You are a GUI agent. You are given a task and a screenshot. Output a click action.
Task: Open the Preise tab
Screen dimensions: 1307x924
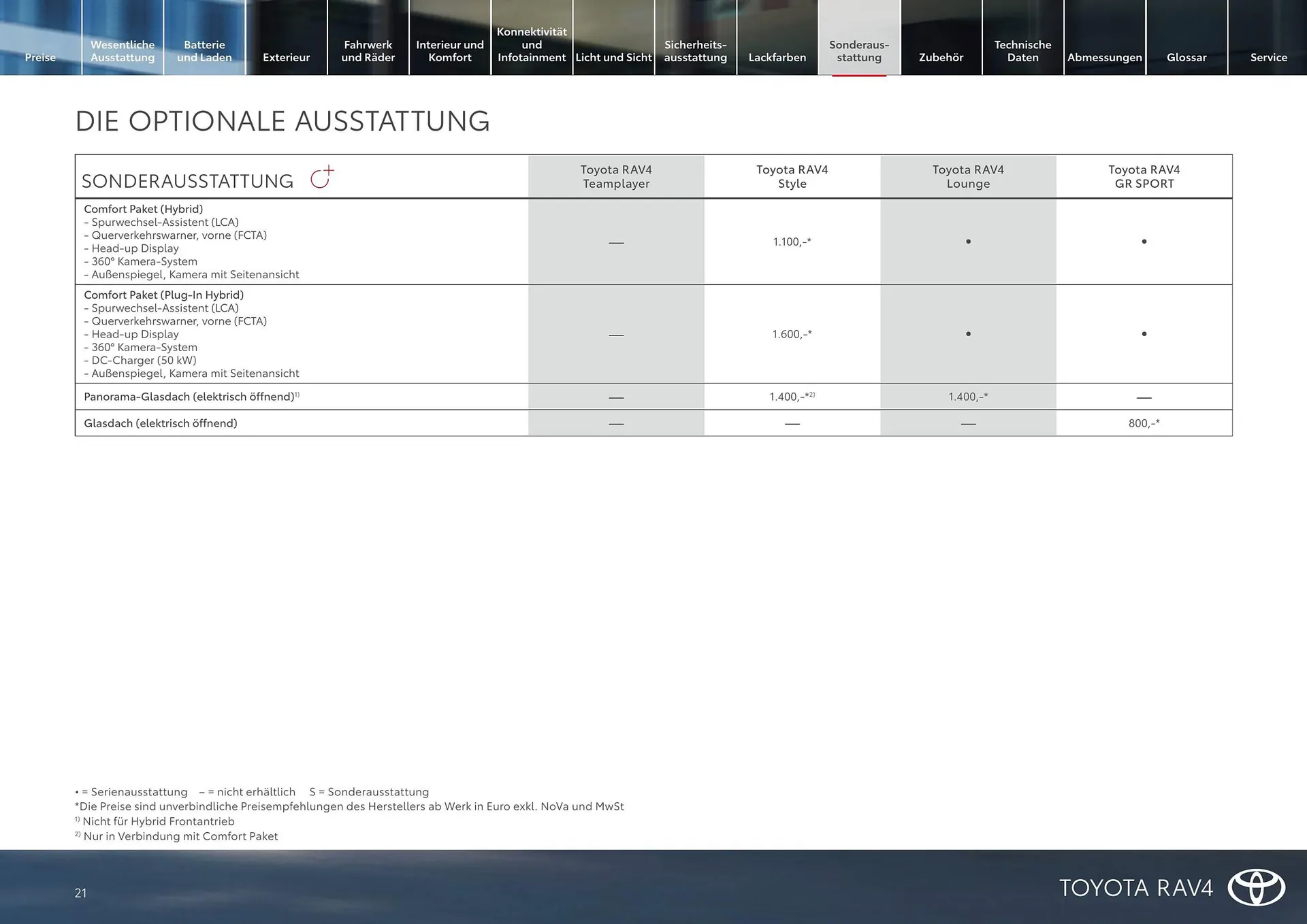40,57
